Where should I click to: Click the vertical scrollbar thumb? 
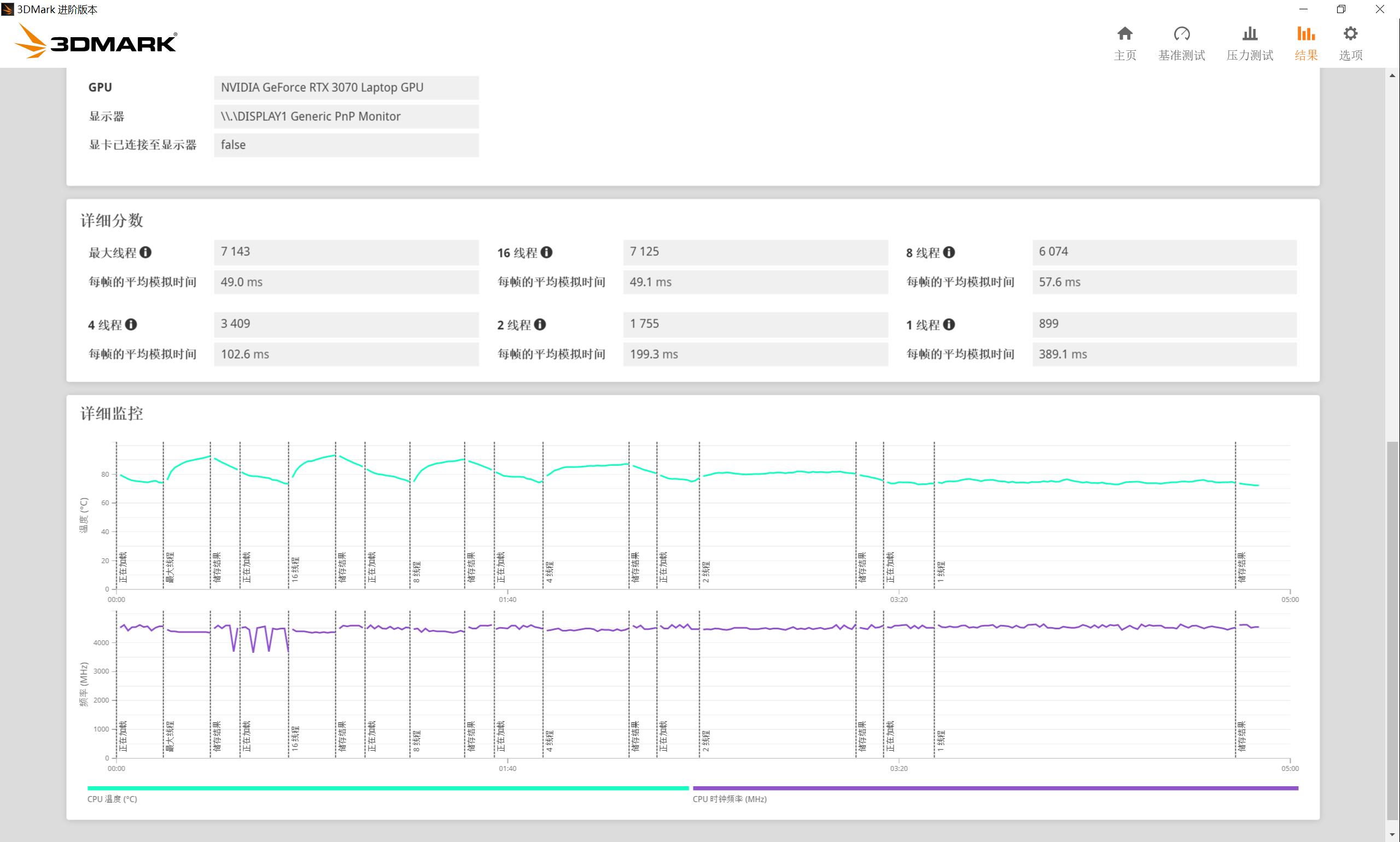[x=1392, y=630]
